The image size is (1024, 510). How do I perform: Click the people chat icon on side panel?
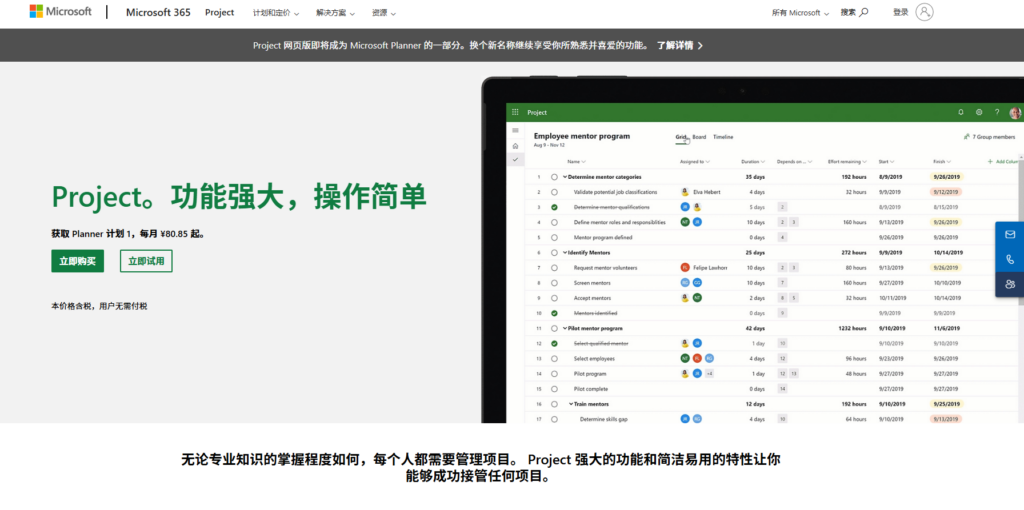coord(1010,284)
